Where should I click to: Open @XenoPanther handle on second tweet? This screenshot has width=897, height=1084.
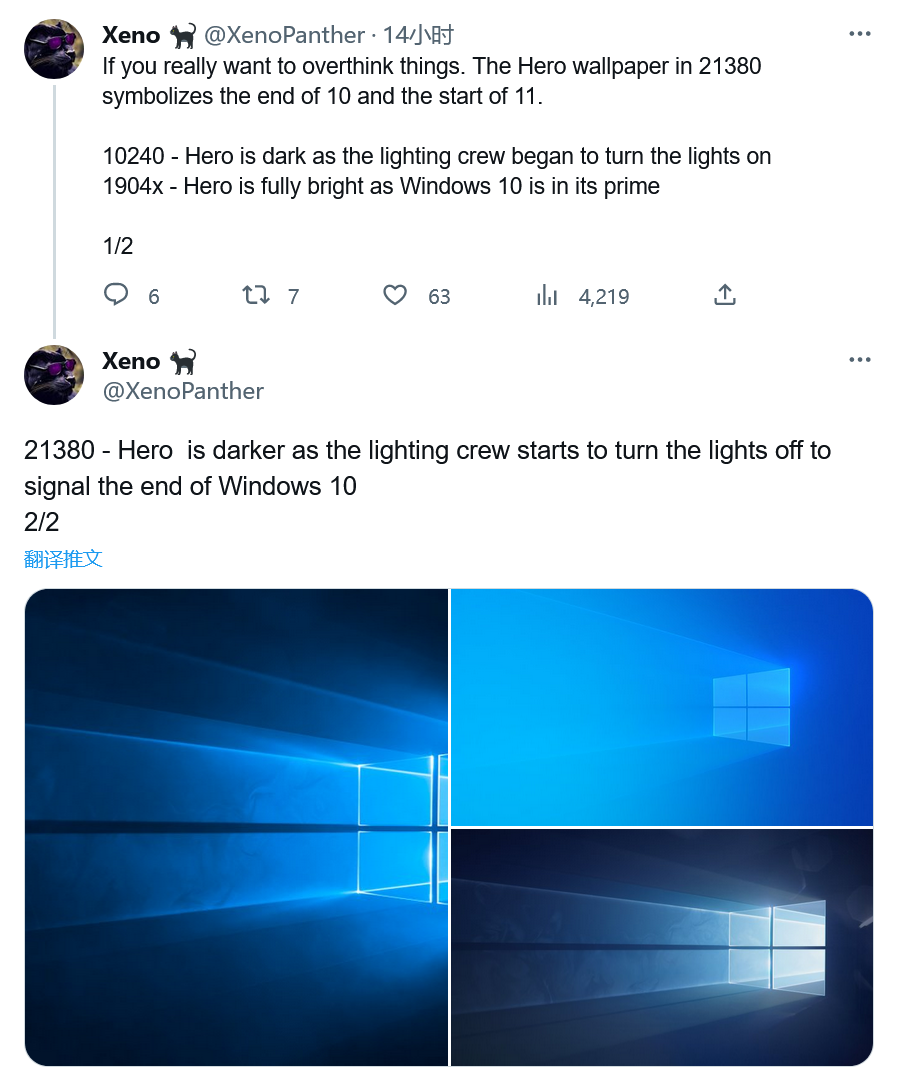[x=183, y=391]
